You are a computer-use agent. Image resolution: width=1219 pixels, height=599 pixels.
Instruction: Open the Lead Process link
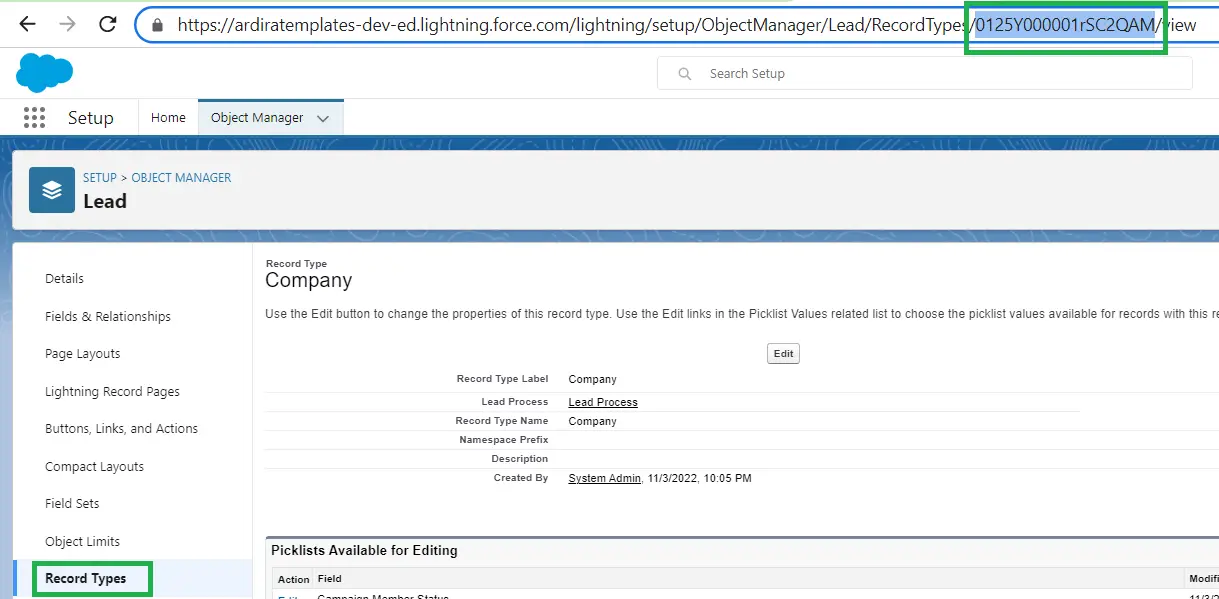[x=602, y=401]
